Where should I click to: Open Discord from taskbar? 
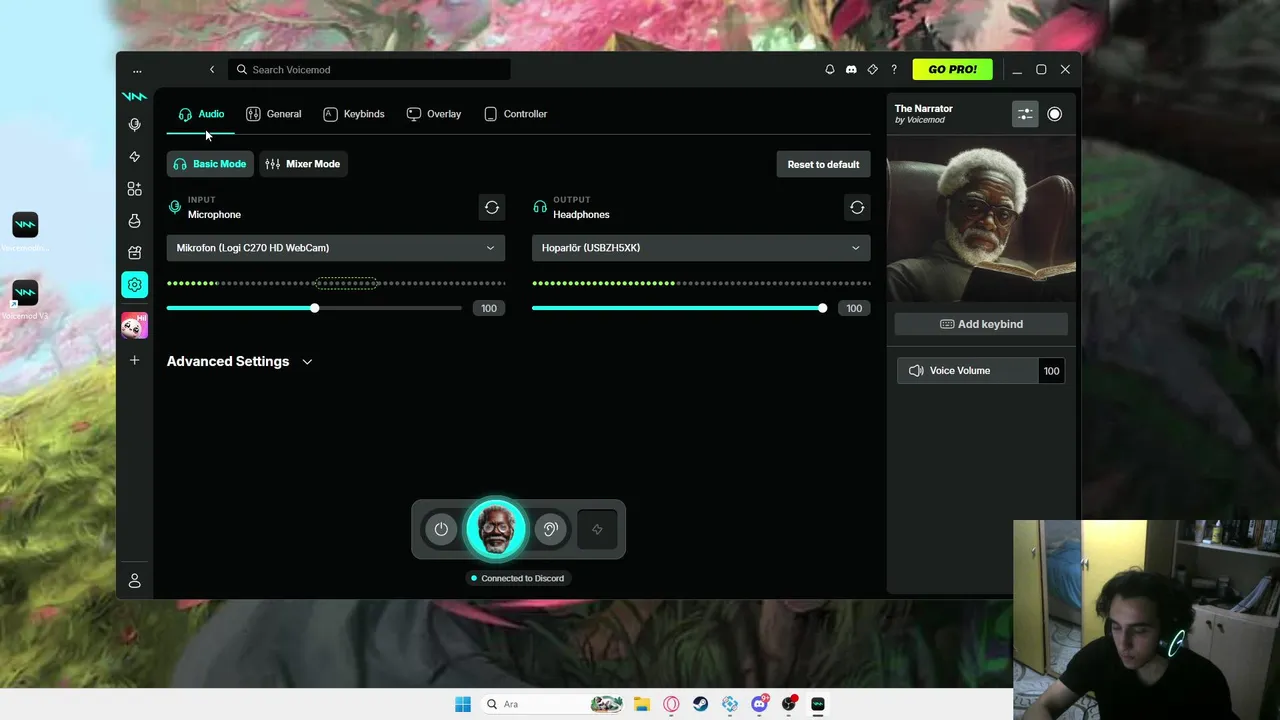759,704
